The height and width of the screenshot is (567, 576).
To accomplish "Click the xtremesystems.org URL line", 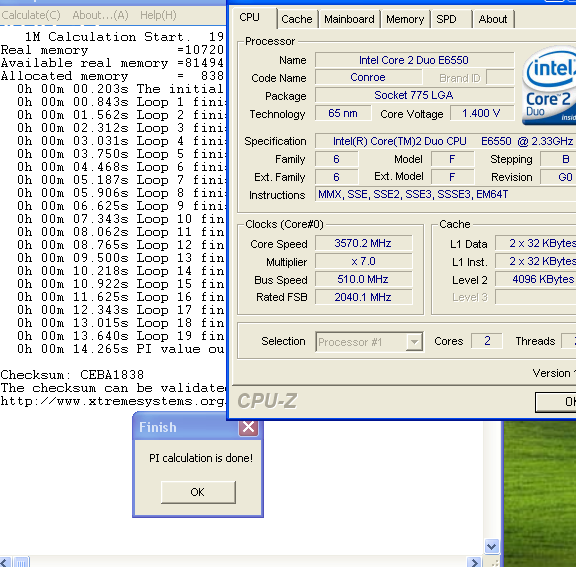I will point(113,401).
